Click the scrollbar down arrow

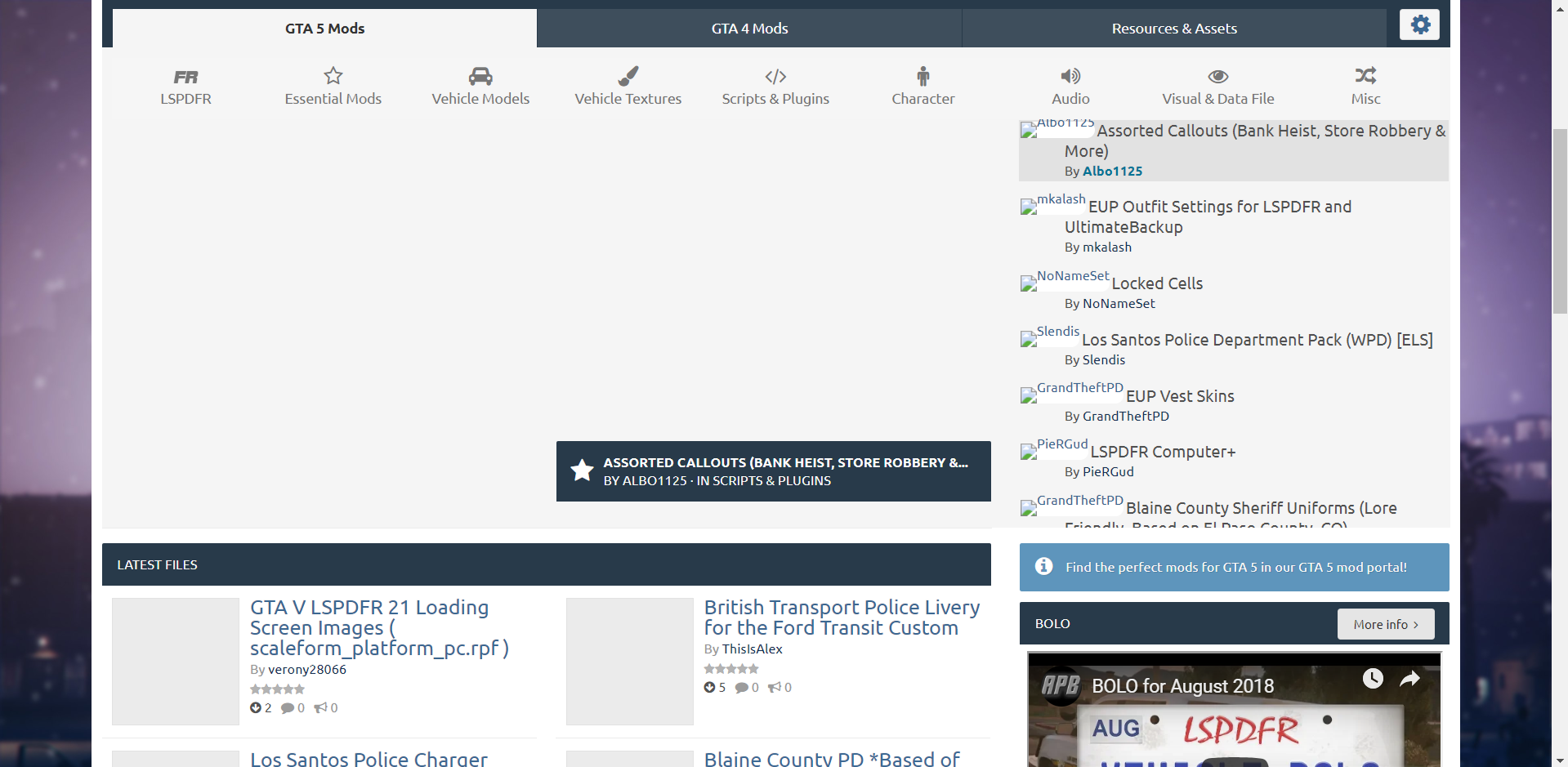1560,760
